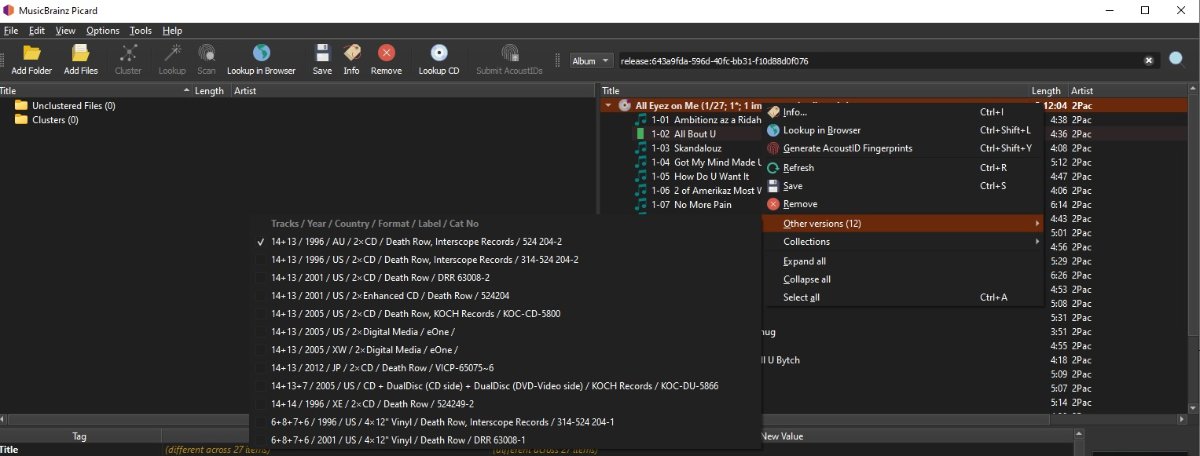Open the Album search type dropdown
This screenshot has height=456, width=1200.
[x=590, y=61]
